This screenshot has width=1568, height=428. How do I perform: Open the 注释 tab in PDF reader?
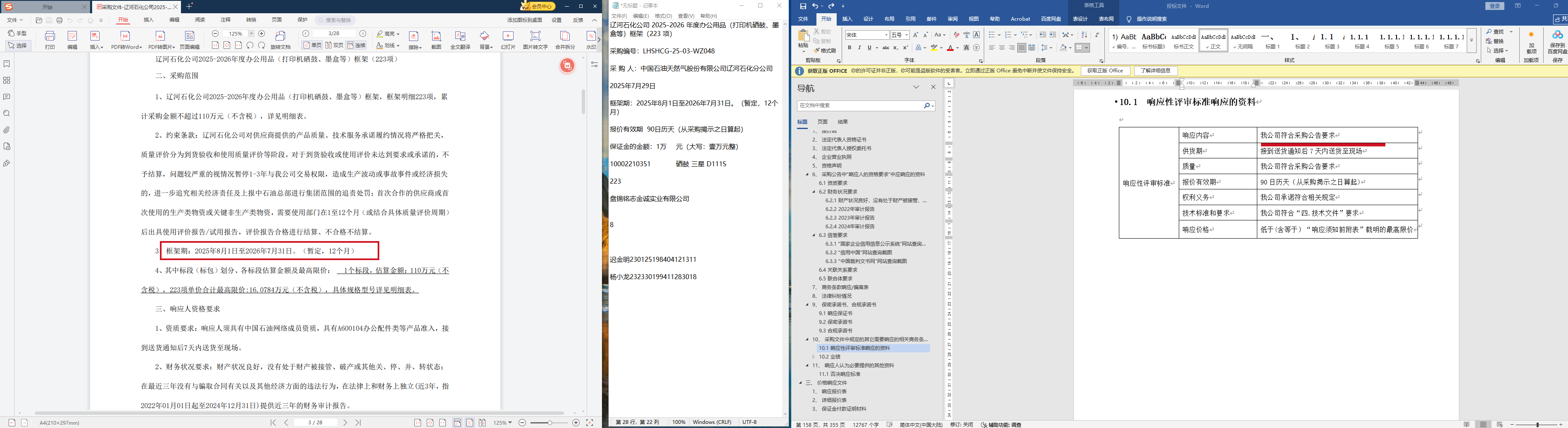pyautogui.click(x=225, y=20)
